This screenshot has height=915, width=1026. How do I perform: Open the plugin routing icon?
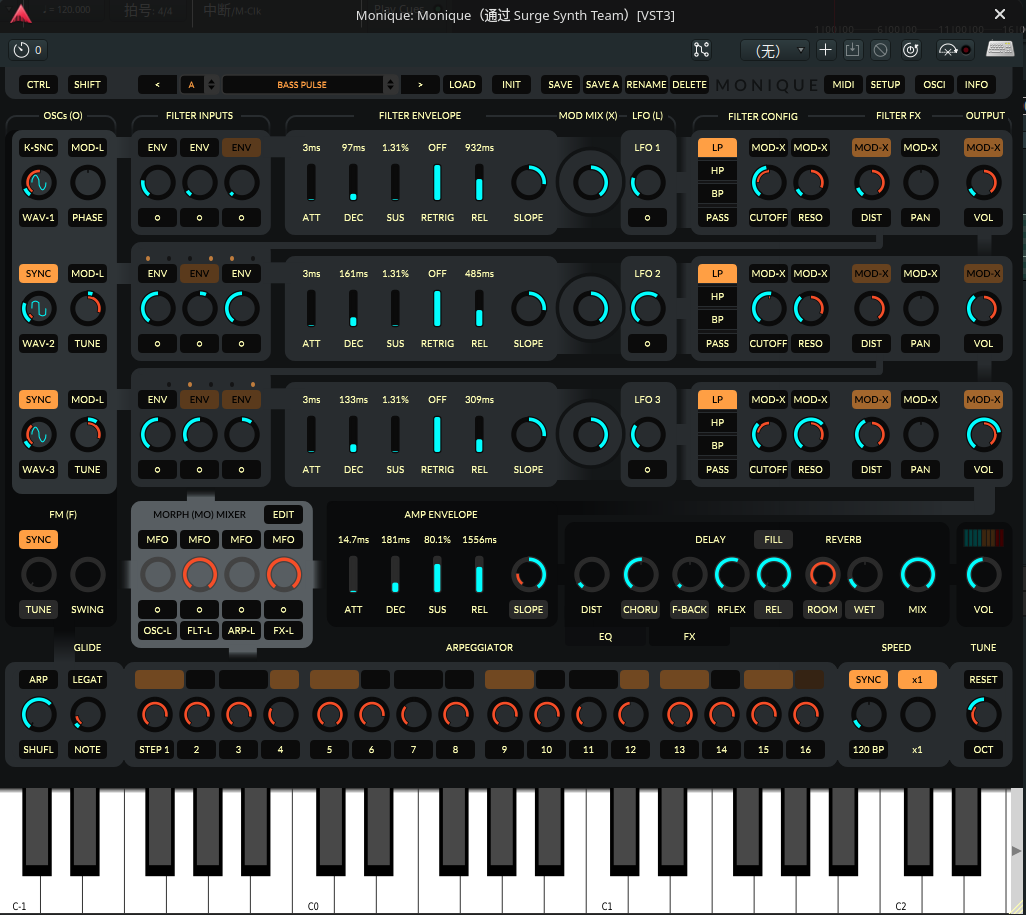click(701, 50)
